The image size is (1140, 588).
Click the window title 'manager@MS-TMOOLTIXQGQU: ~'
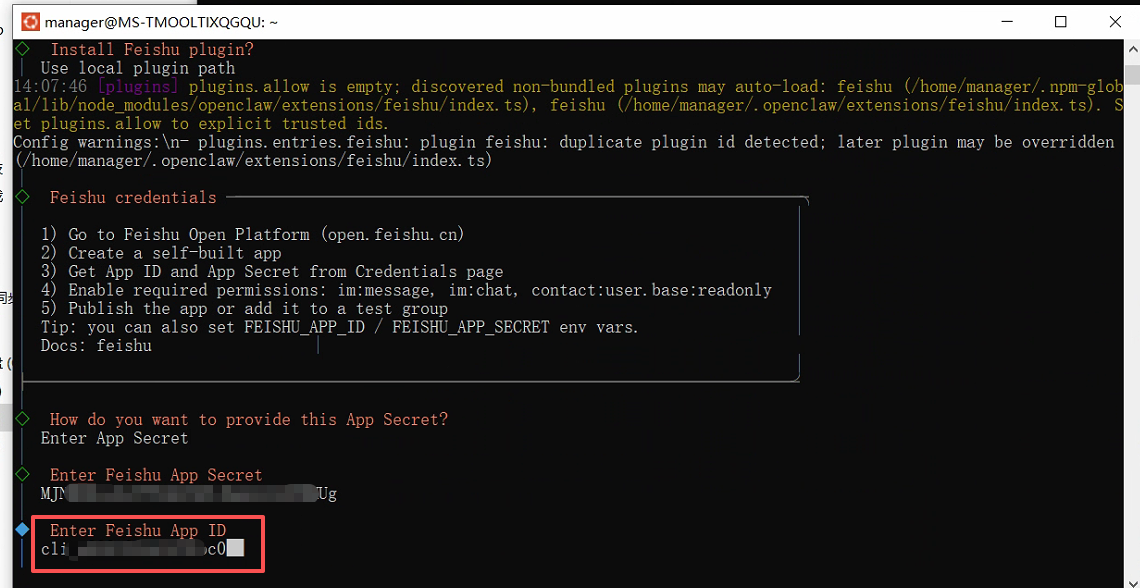[x=161, y=23]
